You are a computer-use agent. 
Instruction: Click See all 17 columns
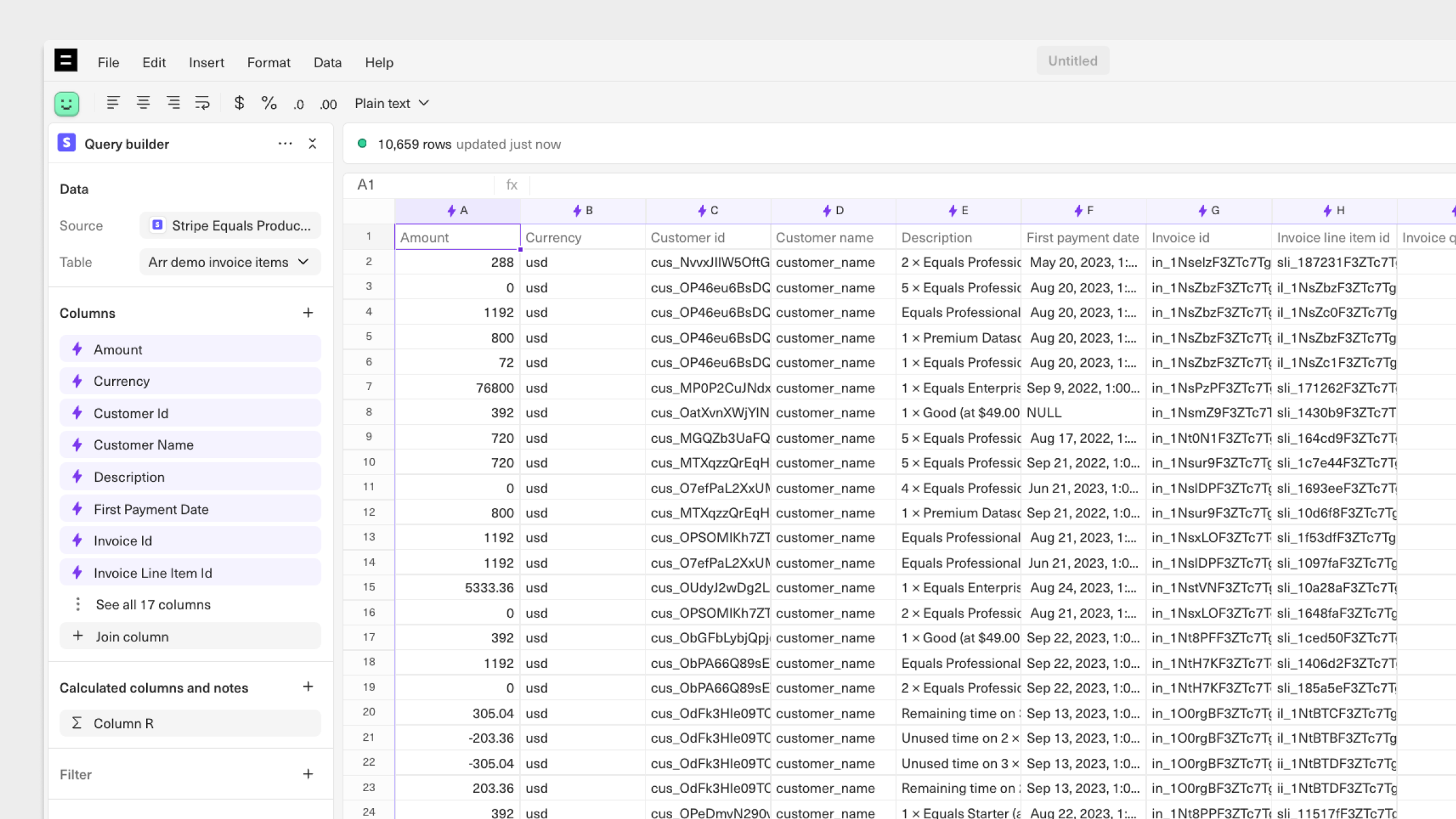tap(153, 605)
